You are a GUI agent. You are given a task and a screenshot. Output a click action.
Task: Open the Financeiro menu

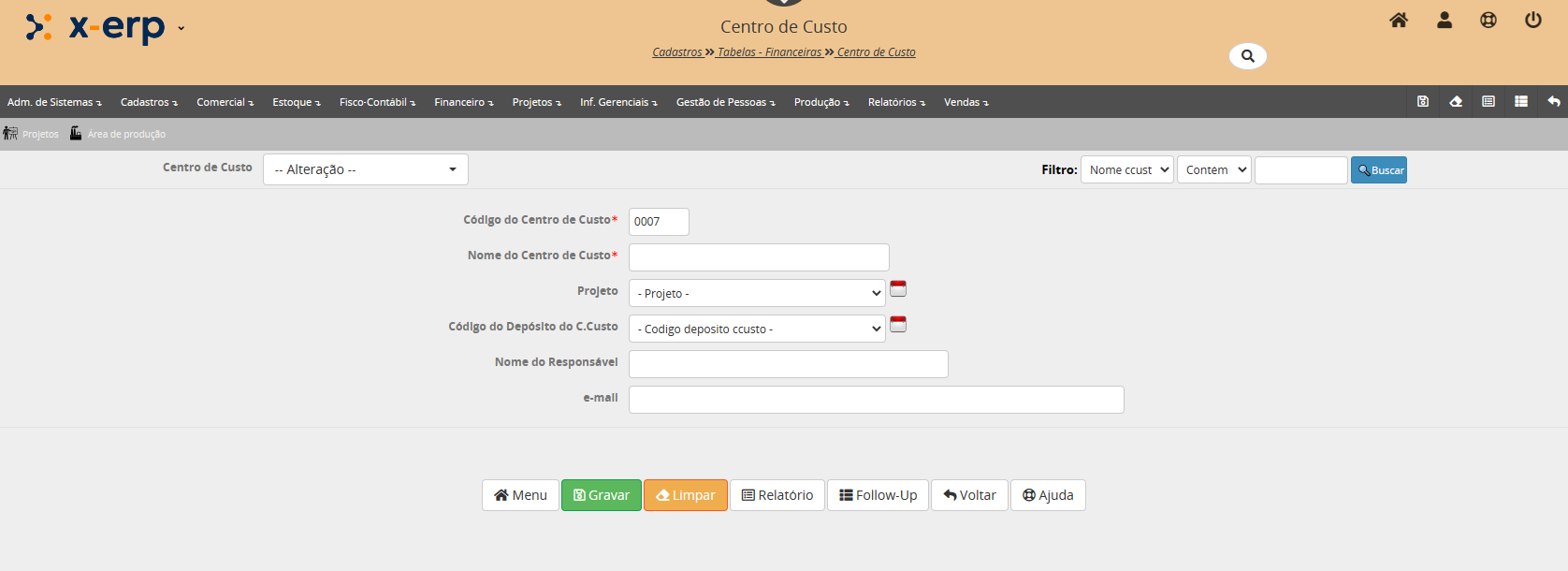(462, 102)
